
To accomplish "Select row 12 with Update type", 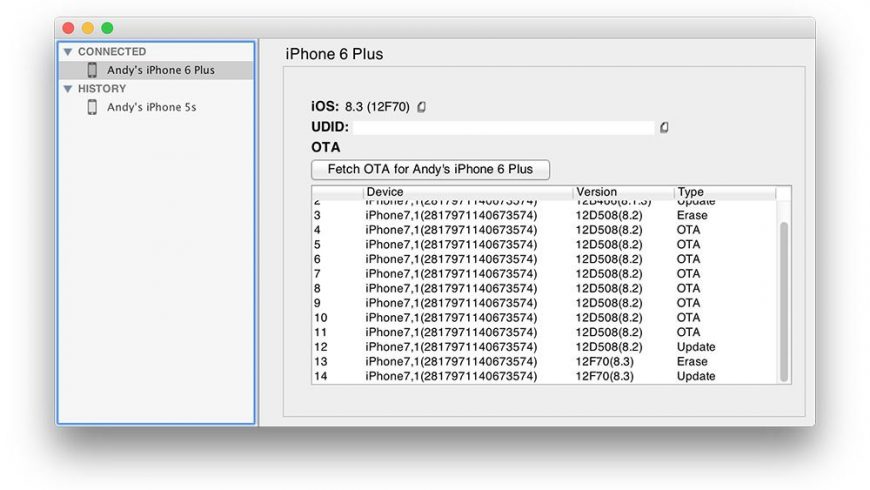I will [x=544, y=347].
